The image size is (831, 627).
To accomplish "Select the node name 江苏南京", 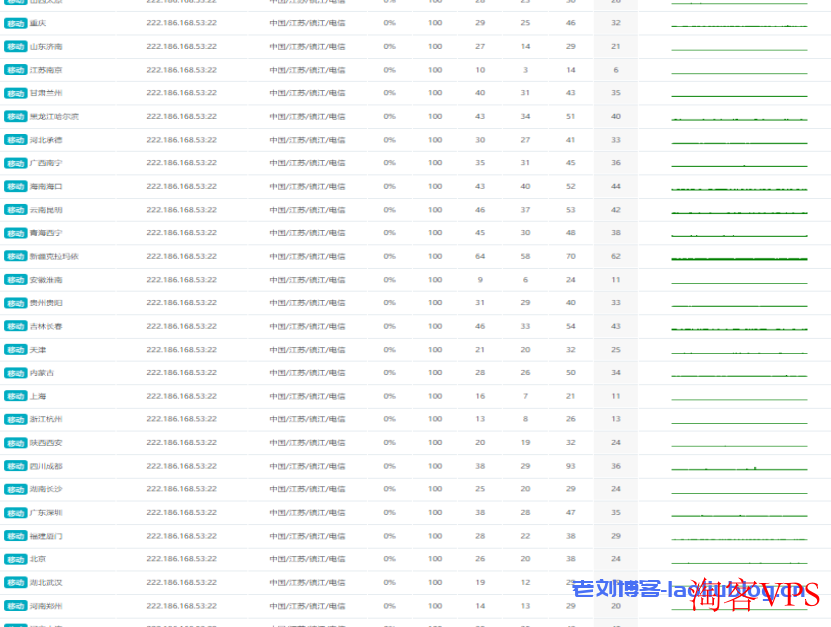I will [x=46, y=70].
